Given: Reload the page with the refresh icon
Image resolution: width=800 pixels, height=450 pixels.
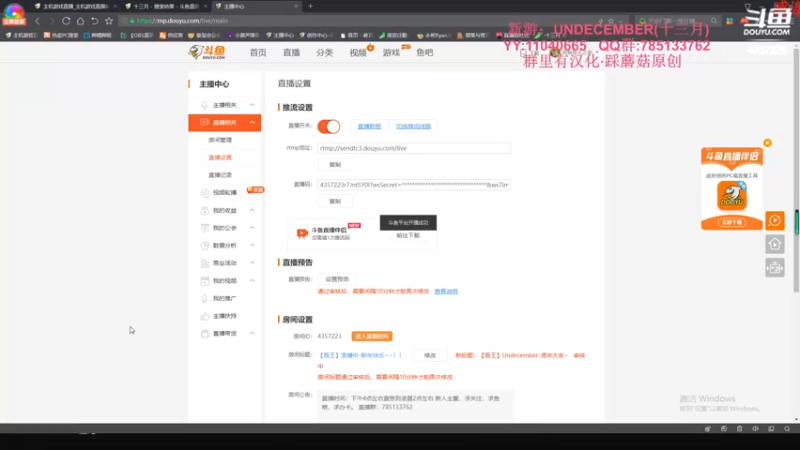Looking at the screenshot, I should pos(66,21).
